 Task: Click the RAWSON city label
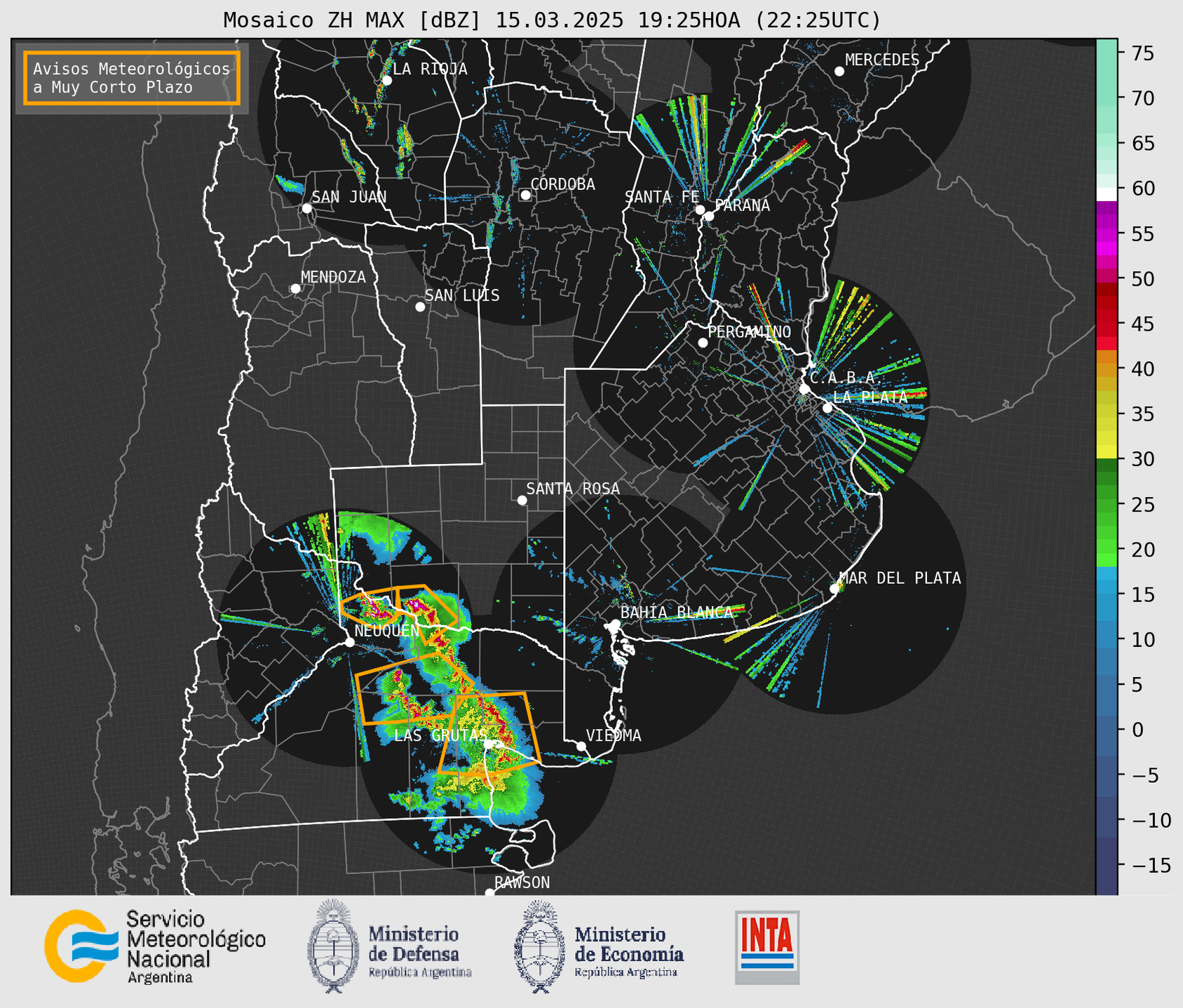pos(522,882)
